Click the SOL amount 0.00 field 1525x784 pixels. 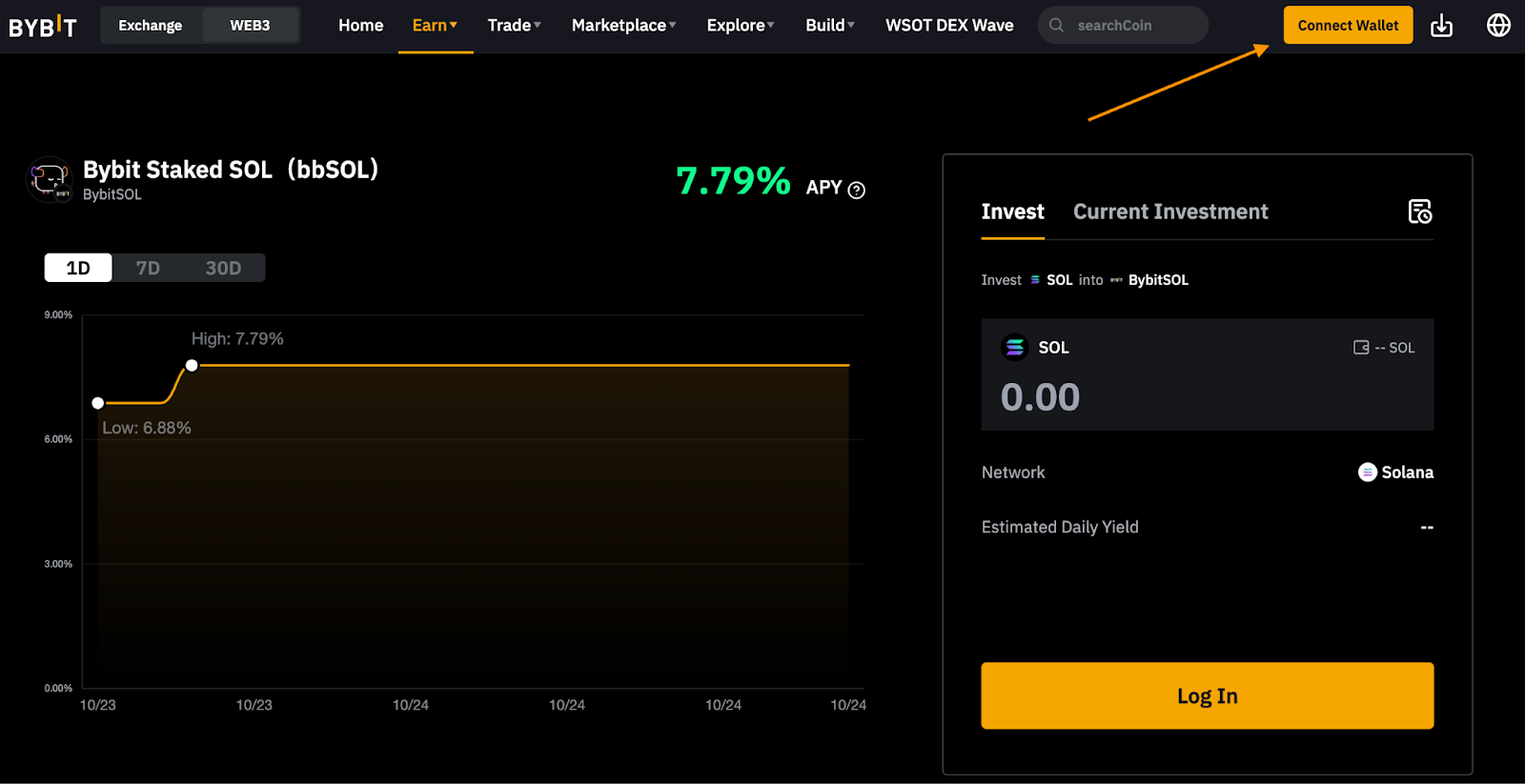pyautogui.click(x=1040, y=397)
